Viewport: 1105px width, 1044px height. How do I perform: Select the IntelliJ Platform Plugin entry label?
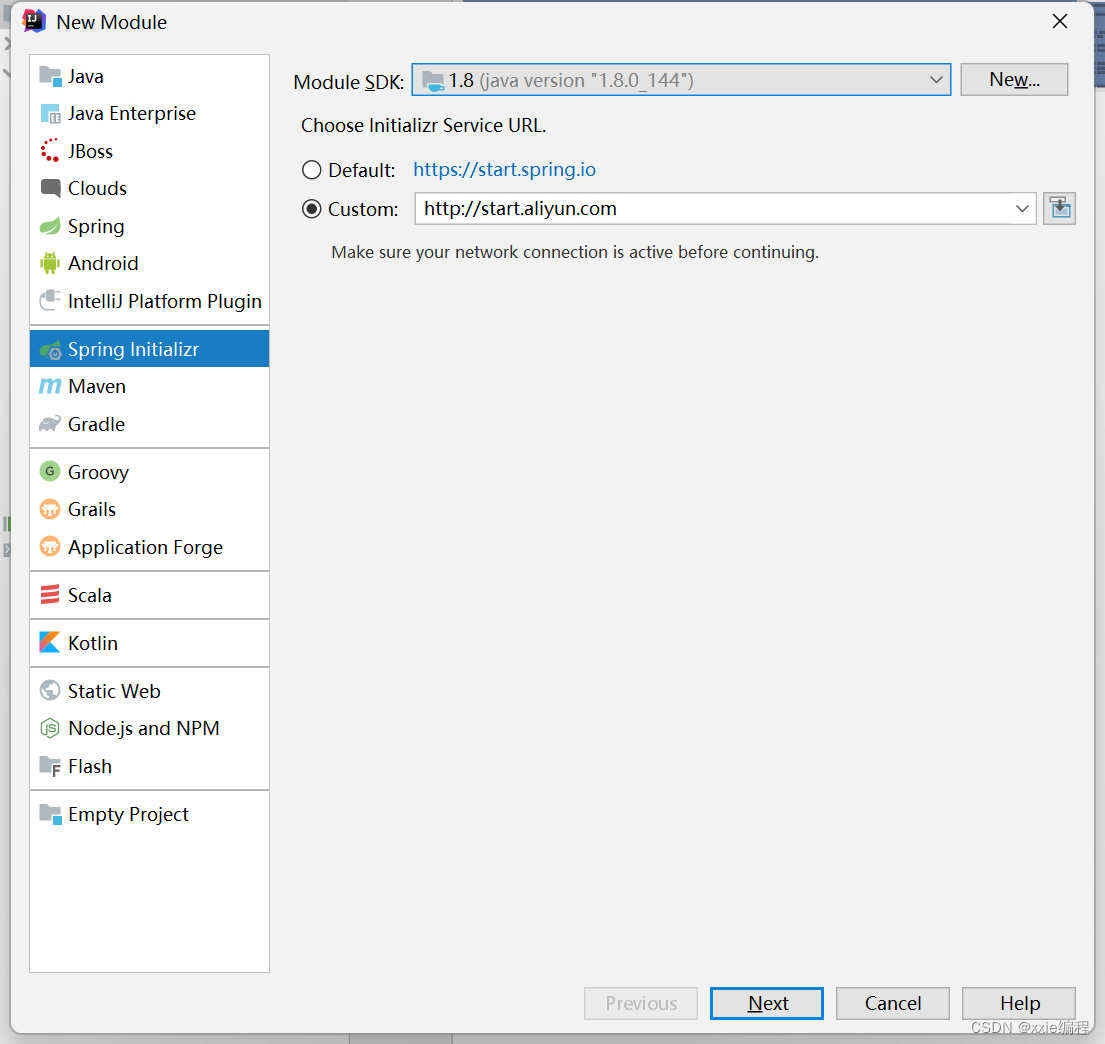pos(165,302)
